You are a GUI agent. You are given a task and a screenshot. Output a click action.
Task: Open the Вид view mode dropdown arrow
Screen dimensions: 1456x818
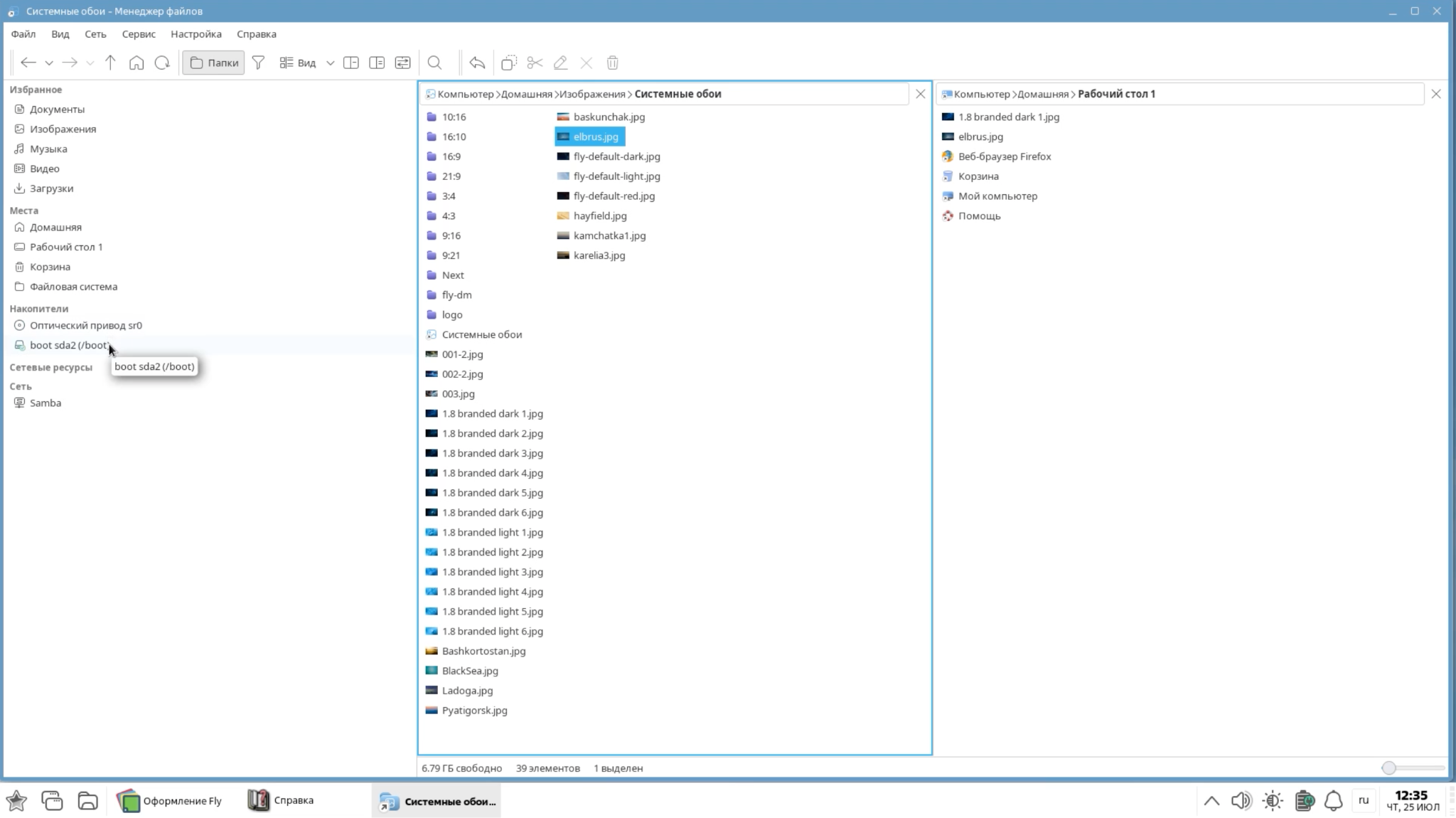coord(330,63)
